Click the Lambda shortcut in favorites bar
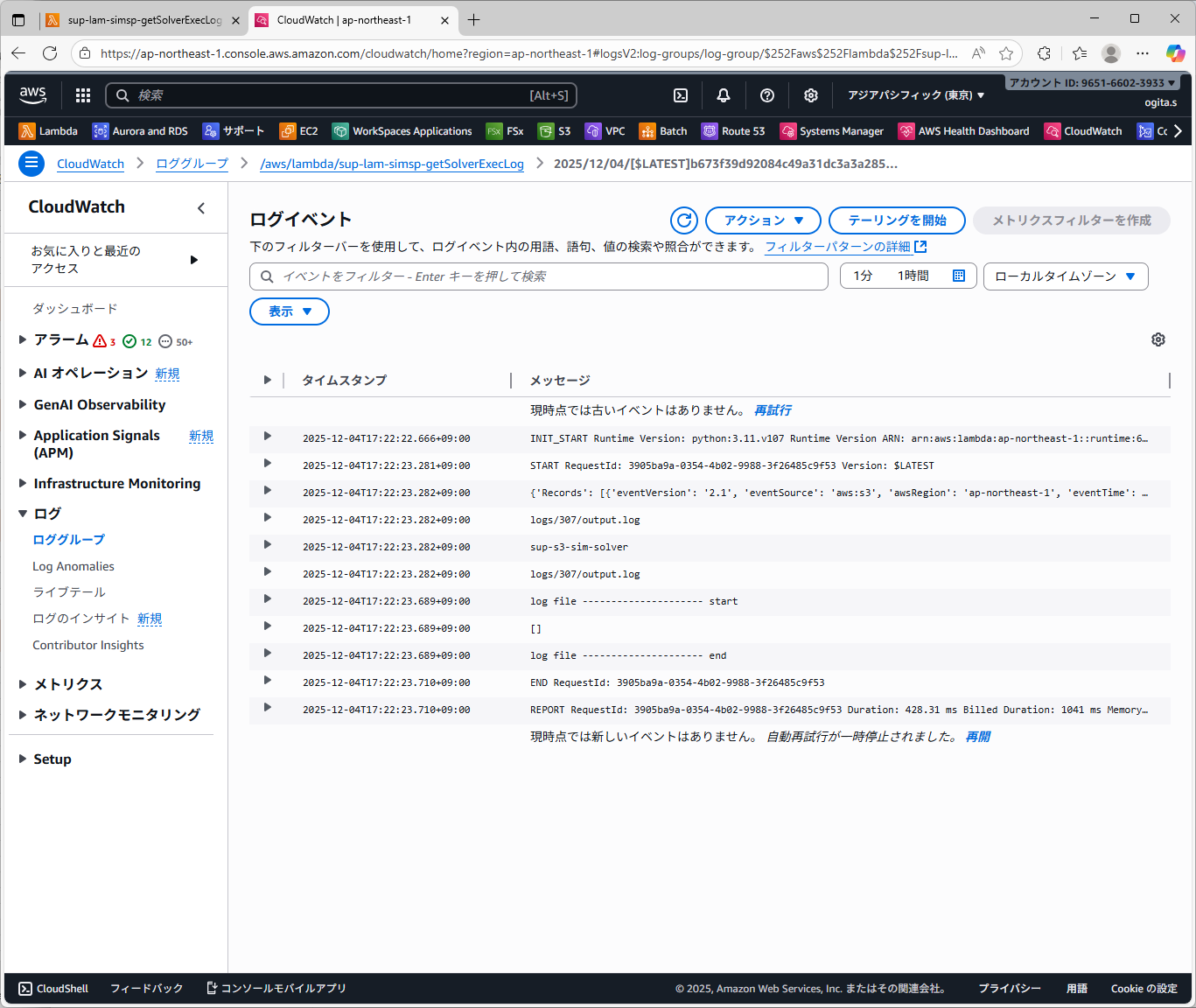1196x1008 pixels. 49,131
